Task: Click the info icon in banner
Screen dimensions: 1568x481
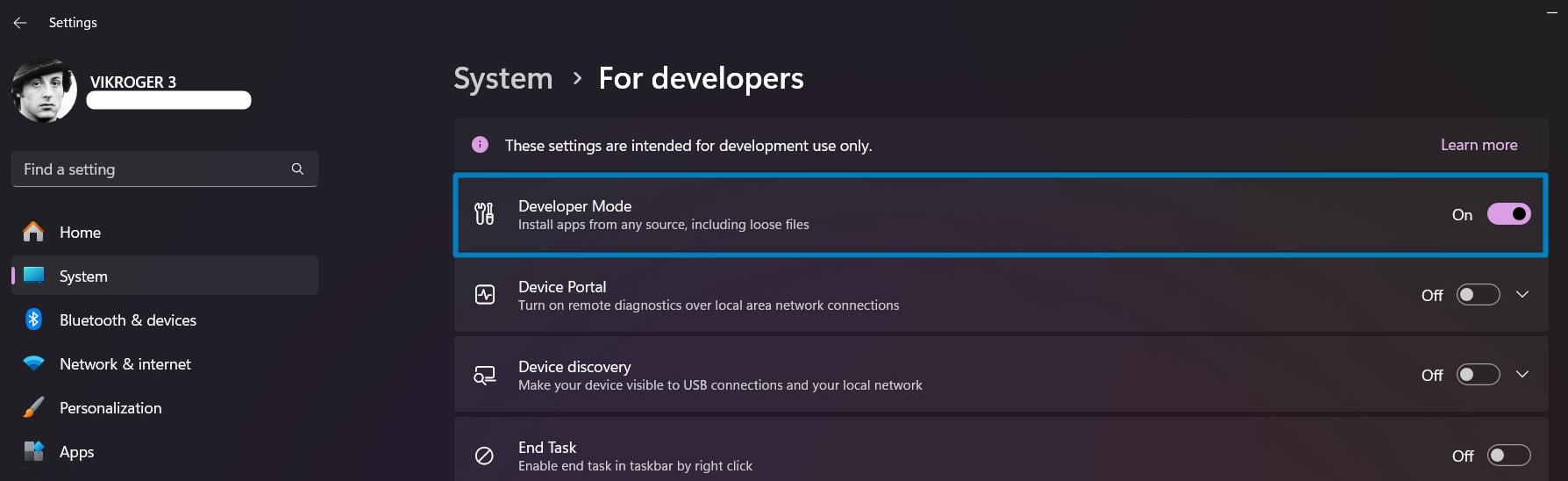Action: (x=480, y=144)
